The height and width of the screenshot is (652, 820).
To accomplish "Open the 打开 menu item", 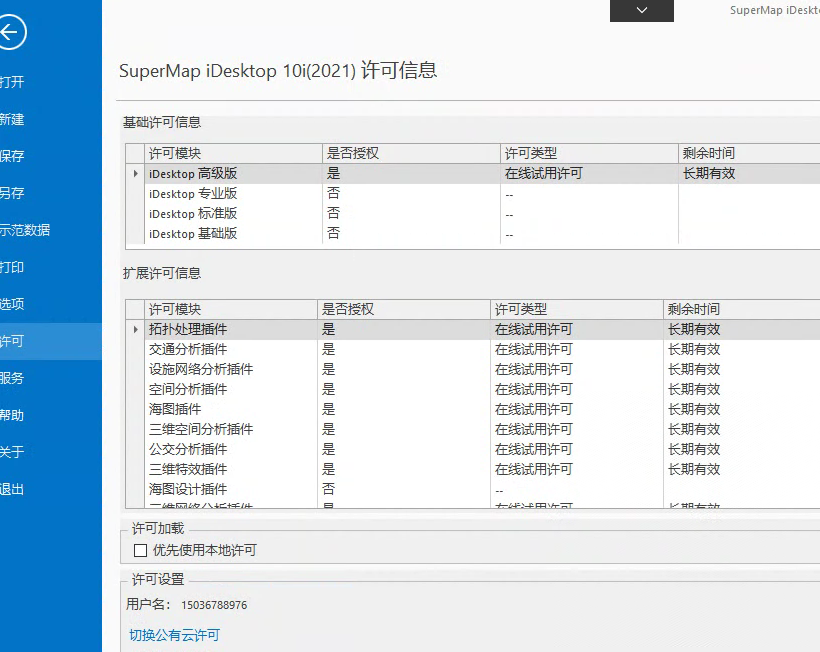I will pyautogui.click(x=51, y=82).
